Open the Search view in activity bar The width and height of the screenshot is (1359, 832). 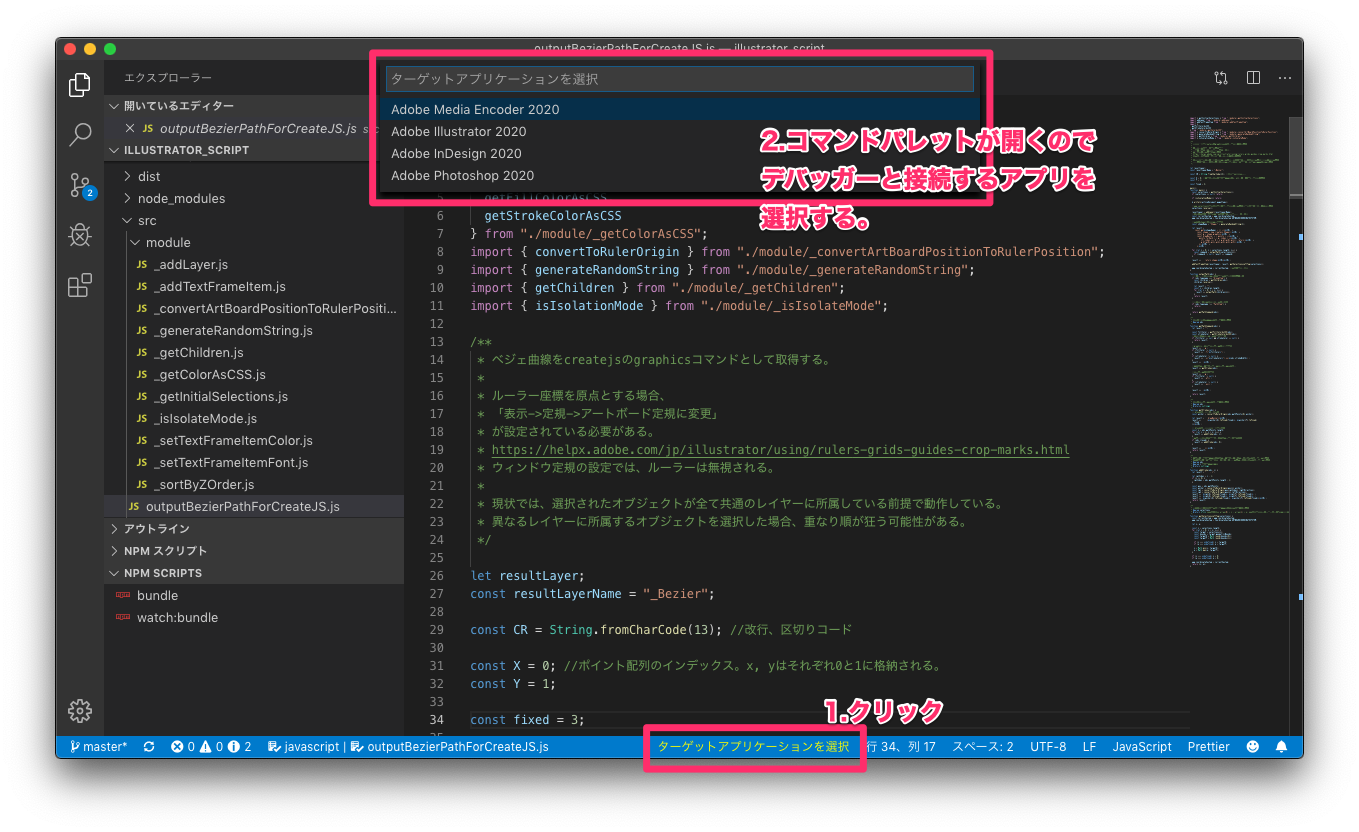(x=80, y=135)
